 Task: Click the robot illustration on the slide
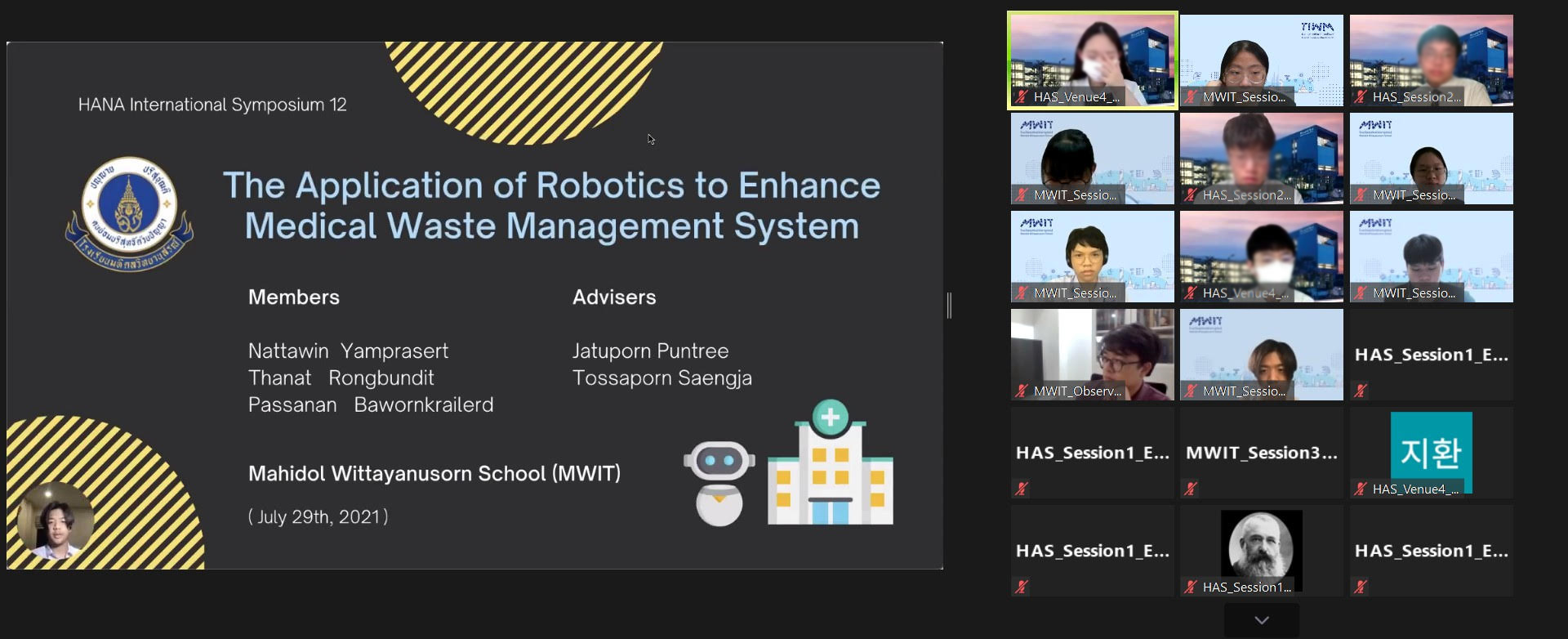[x=719, y=483]
